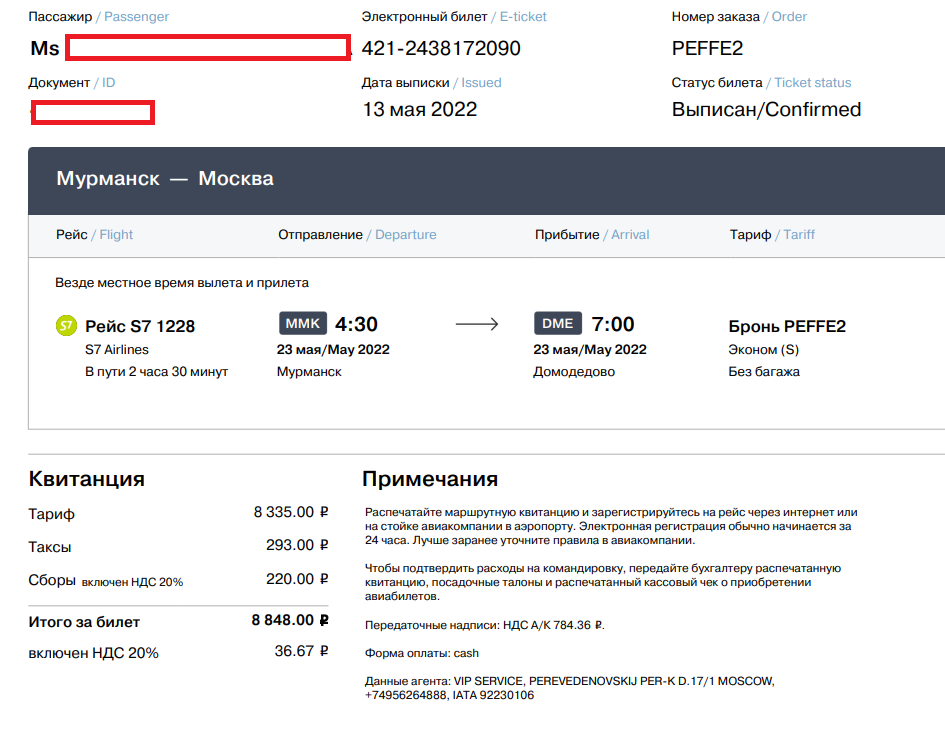The height and width of the screenshot is (756, 945).
Task: Click the Дата выписки / Issued label
Action: (x=432, y=83)
